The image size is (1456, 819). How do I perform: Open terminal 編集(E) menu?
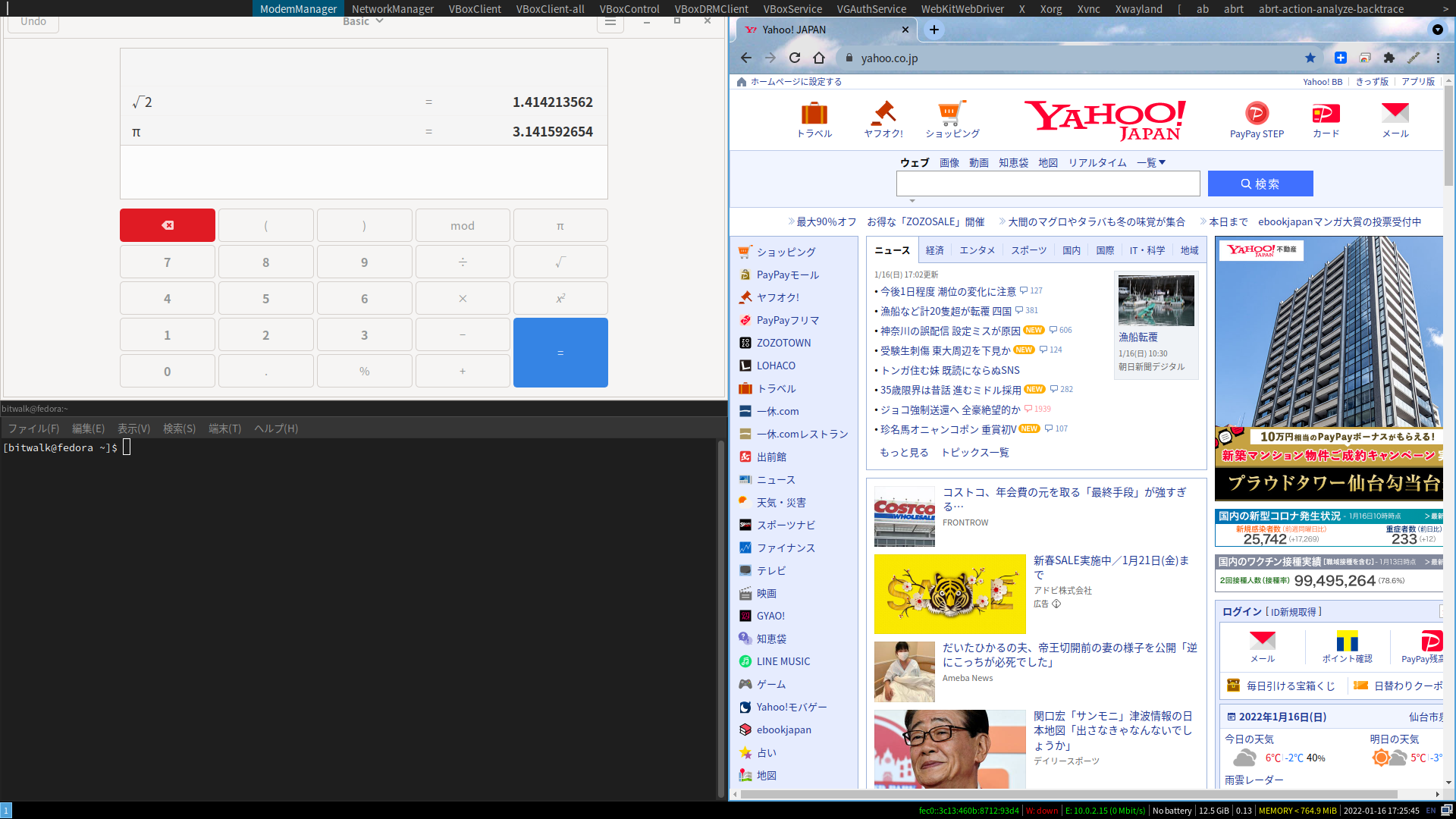point(88,428)
